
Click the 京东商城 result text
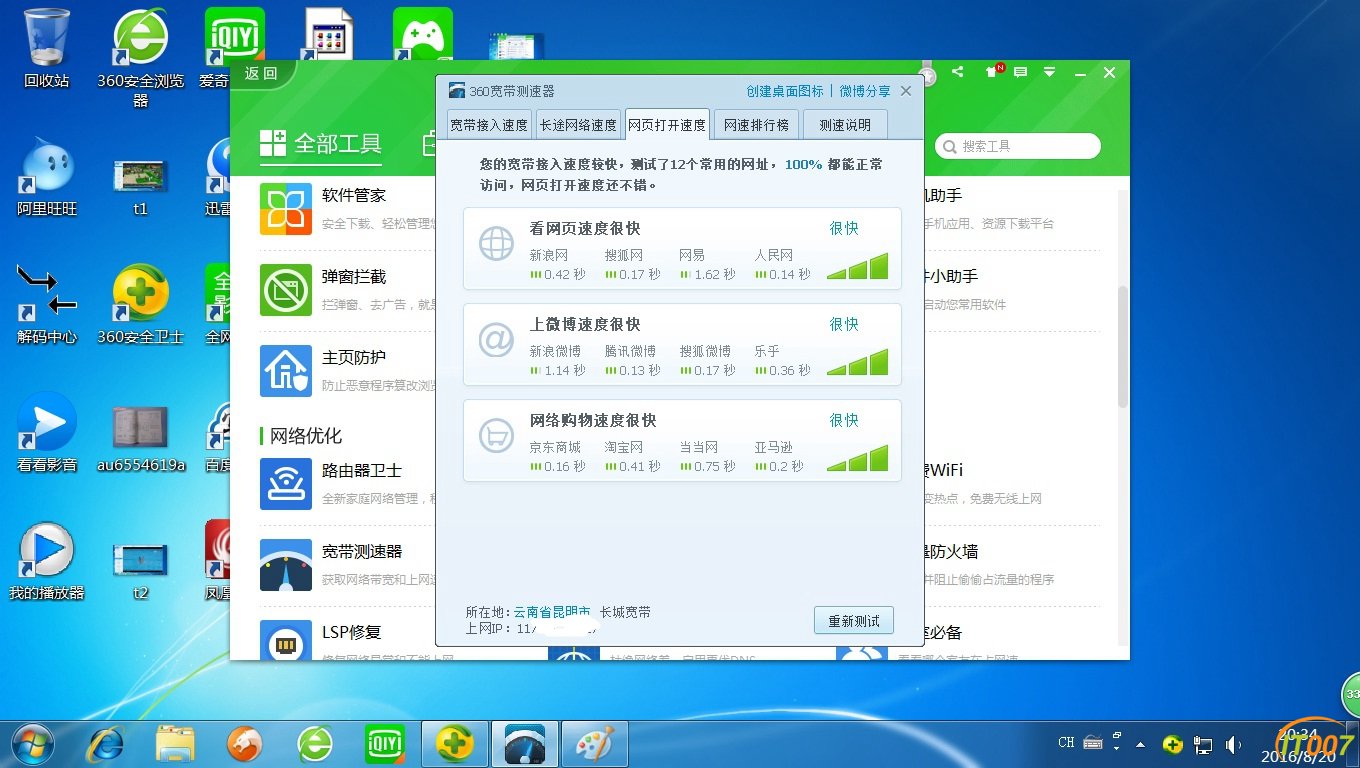tap(555, 447)
